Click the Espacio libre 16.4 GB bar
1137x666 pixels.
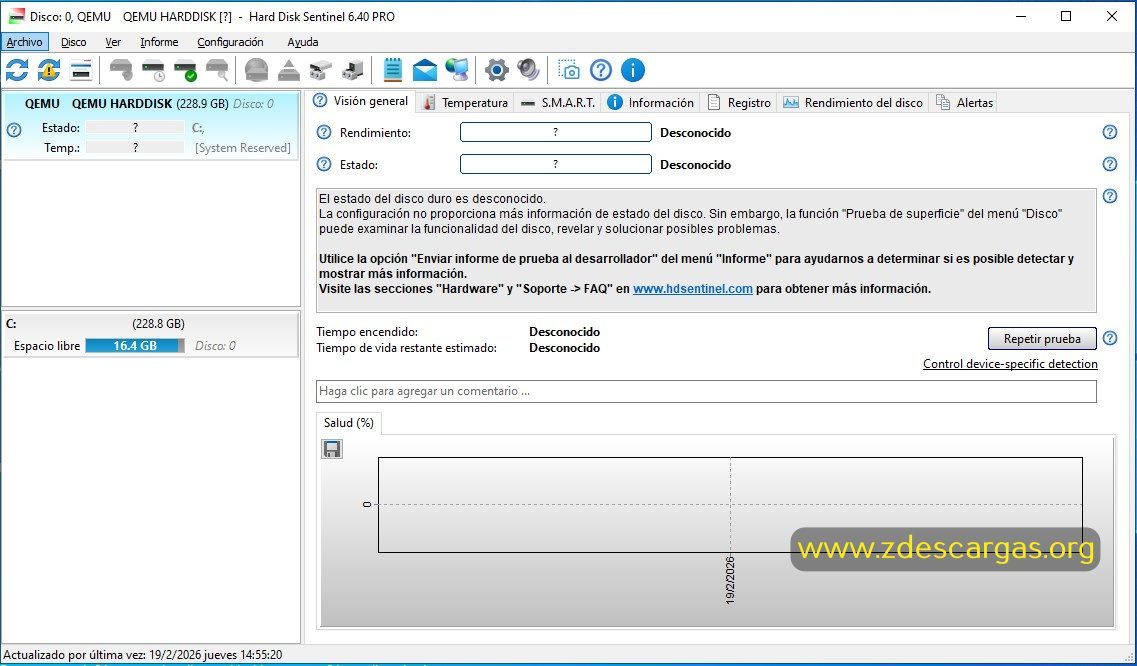pyautogui.click(x=135, y=346)
